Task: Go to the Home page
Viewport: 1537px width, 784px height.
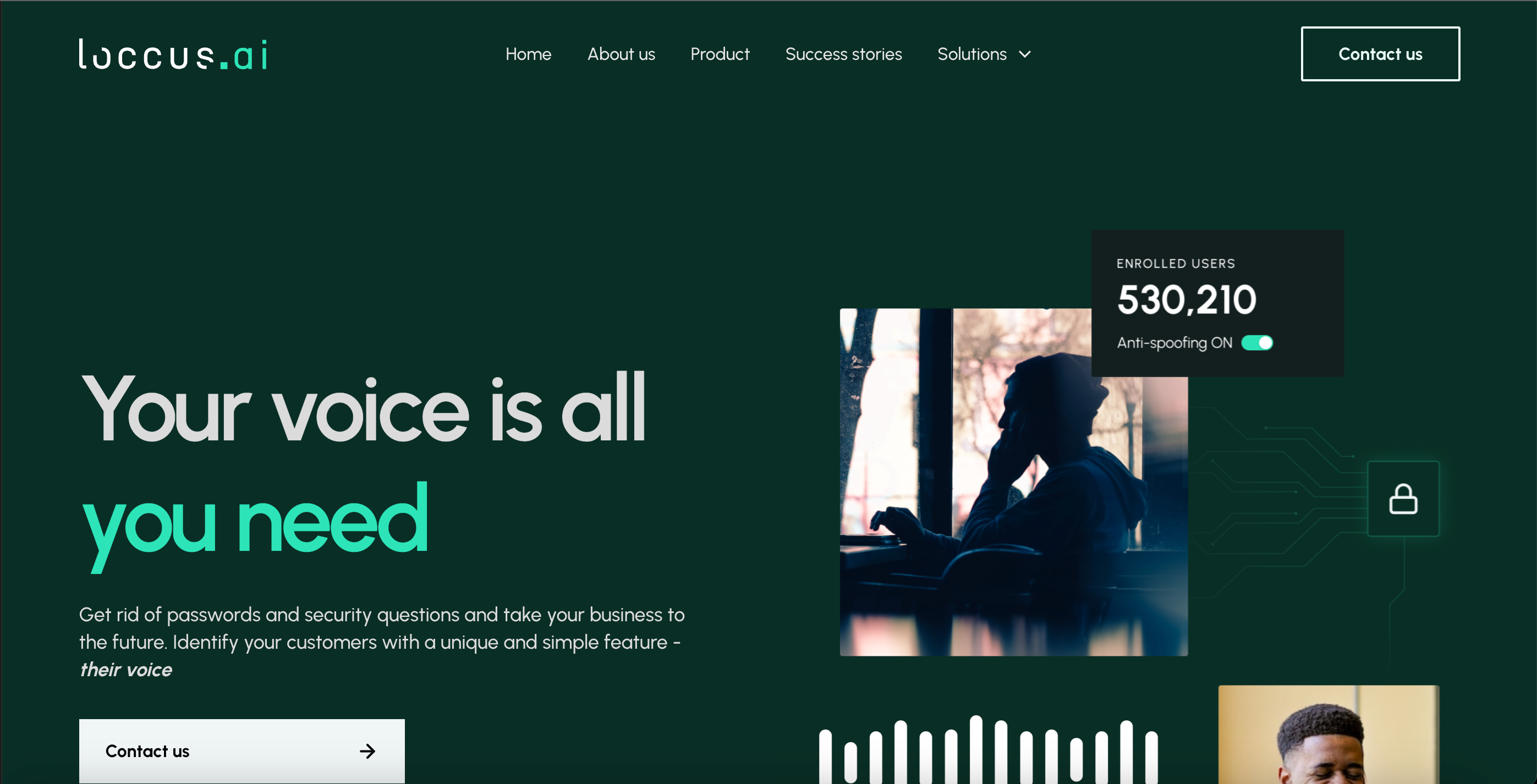Action: (x=528, y=54)
